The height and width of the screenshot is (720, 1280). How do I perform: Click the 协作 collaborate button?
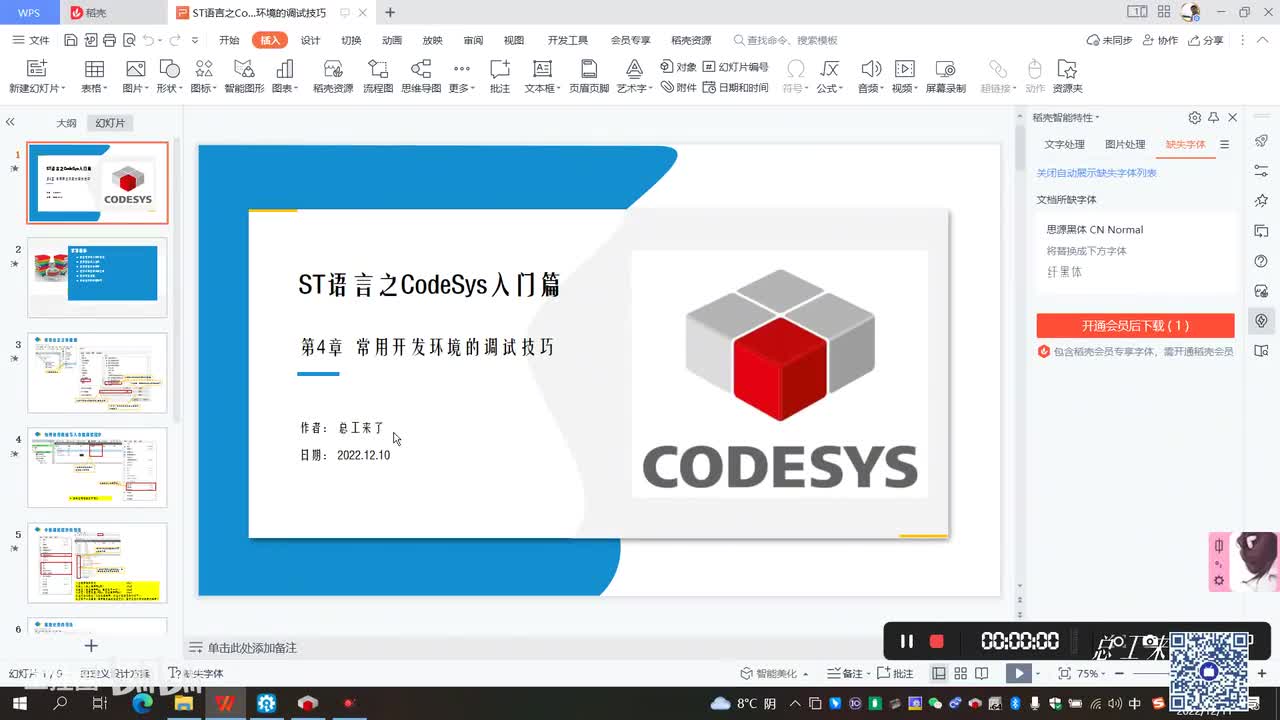[1160, 40]
